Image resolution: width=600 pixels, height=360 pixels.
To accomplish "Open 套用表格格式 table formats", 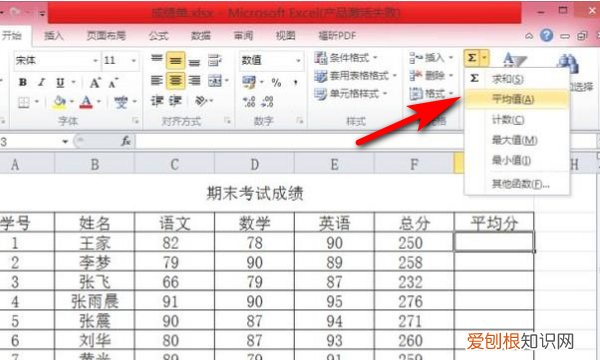I will (355, 76).
